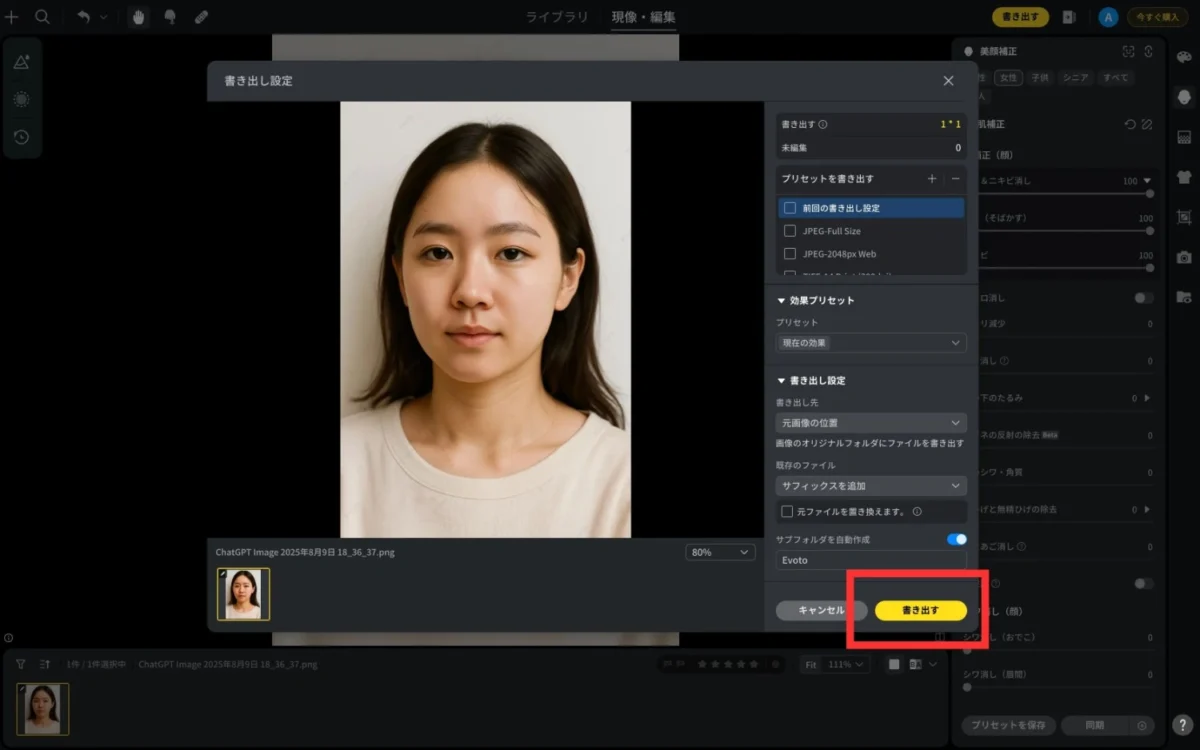Open the 80% preview zoom dropdown
Viewport: 1200px width, 750px height.
click(x=720, y=552)
